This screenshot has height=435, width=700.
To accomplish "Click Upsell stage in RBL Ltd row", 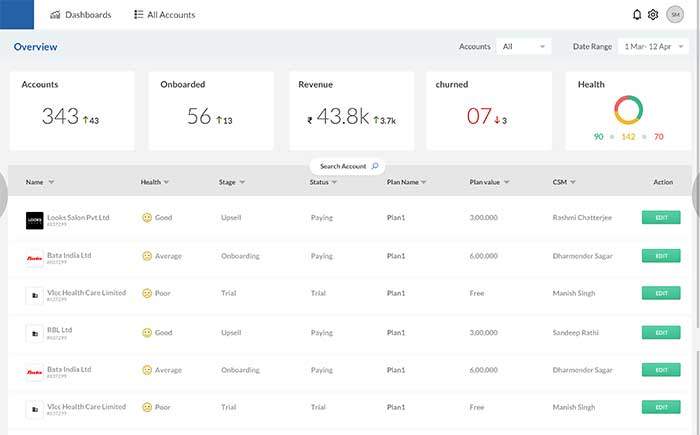I will pyautogui.click(x=231, y=333).
